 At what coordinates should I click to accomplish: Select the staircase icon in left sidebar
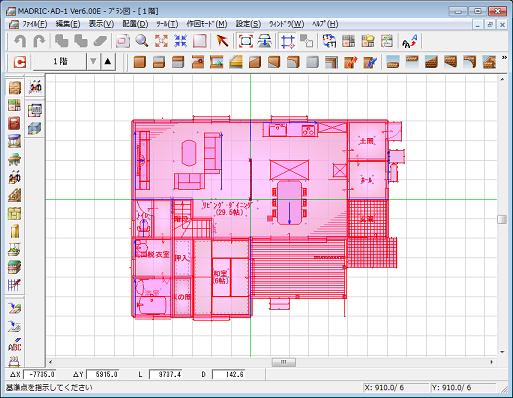coord(14,195)
